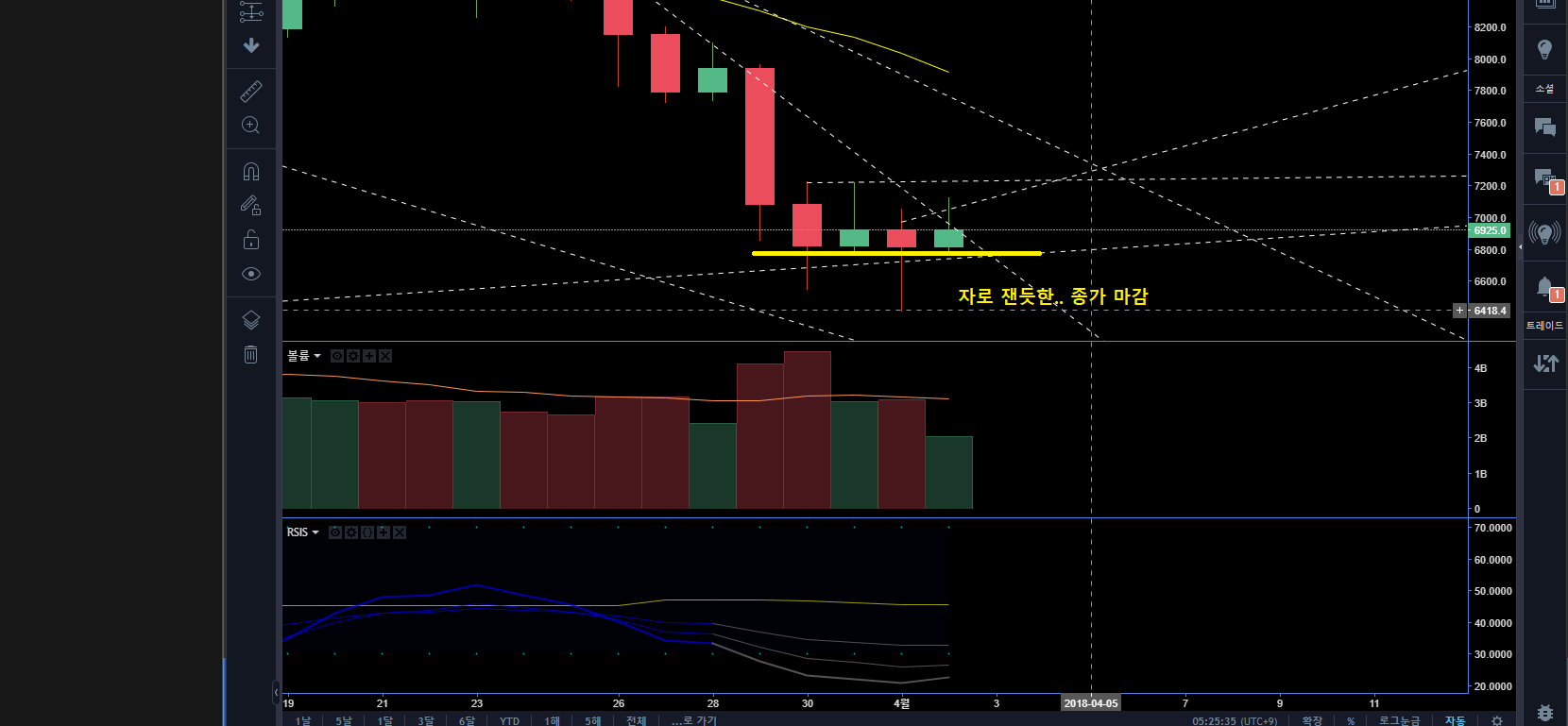Open the public chat bubbles panel
This screenshot has width=1568, height=726.
pyautogui.click(x=1545, y=127)
